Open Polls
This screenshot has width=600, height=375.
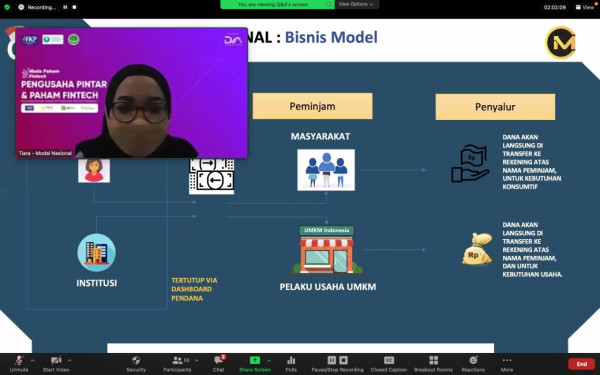tap(291, 364)
